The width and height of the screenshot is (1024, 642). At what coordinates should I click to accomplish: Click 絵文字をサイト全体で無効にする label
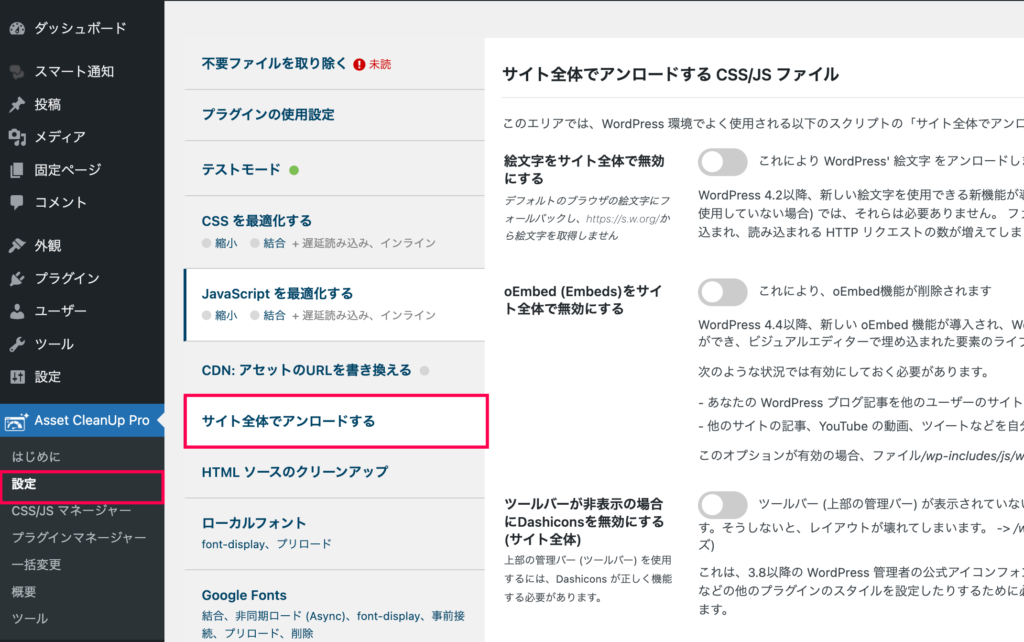pos(584,170)
